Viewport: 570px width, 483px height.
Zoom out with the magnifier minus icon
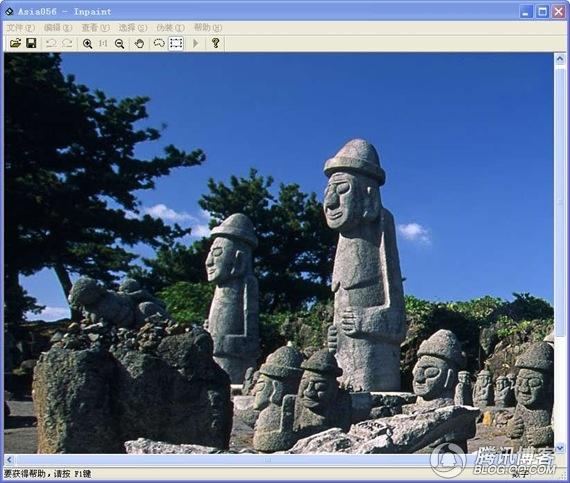[x=119, y=44]
